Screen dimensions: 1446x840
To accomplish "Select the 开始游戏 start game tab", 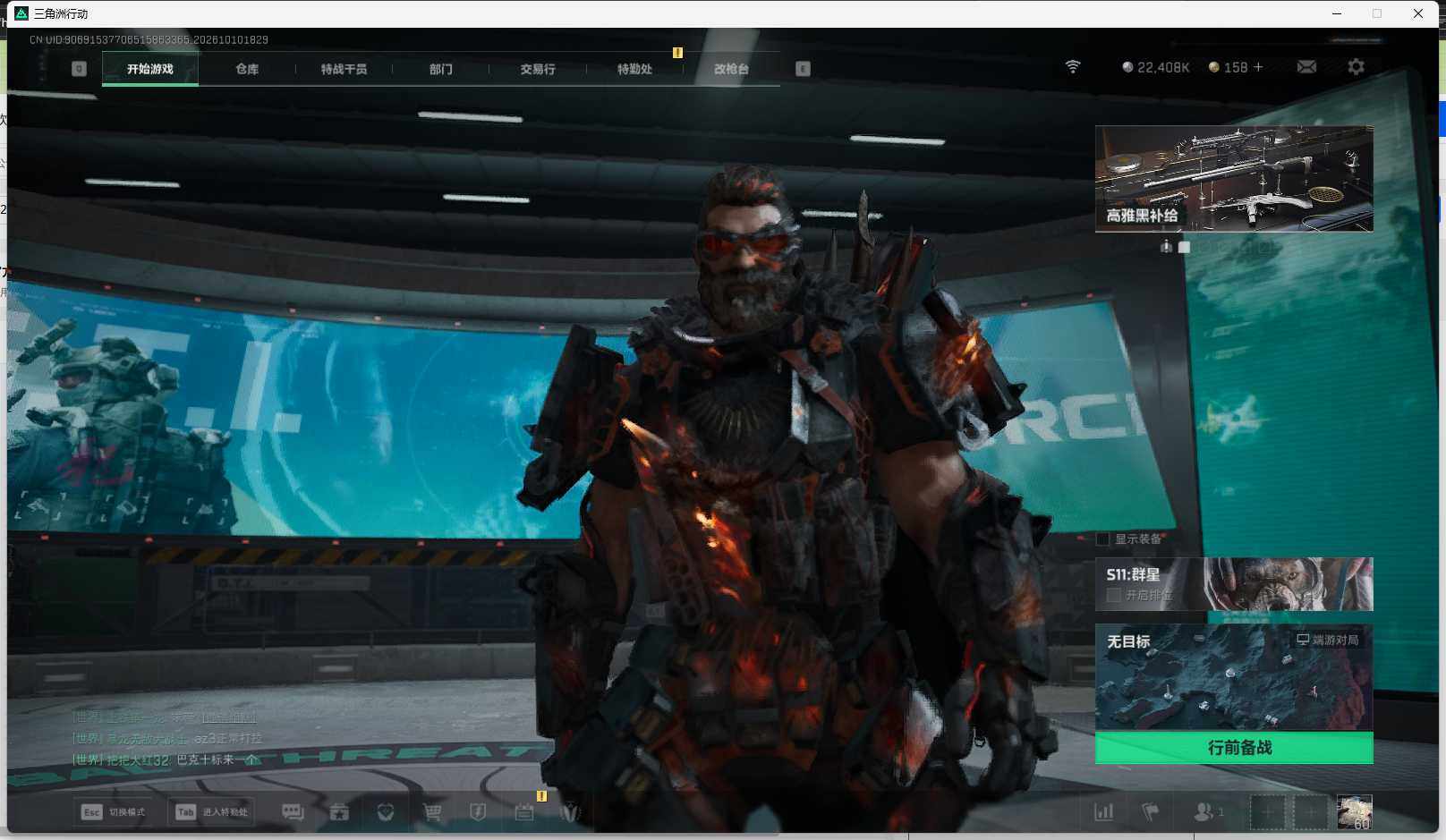I will tap(150, 69).
